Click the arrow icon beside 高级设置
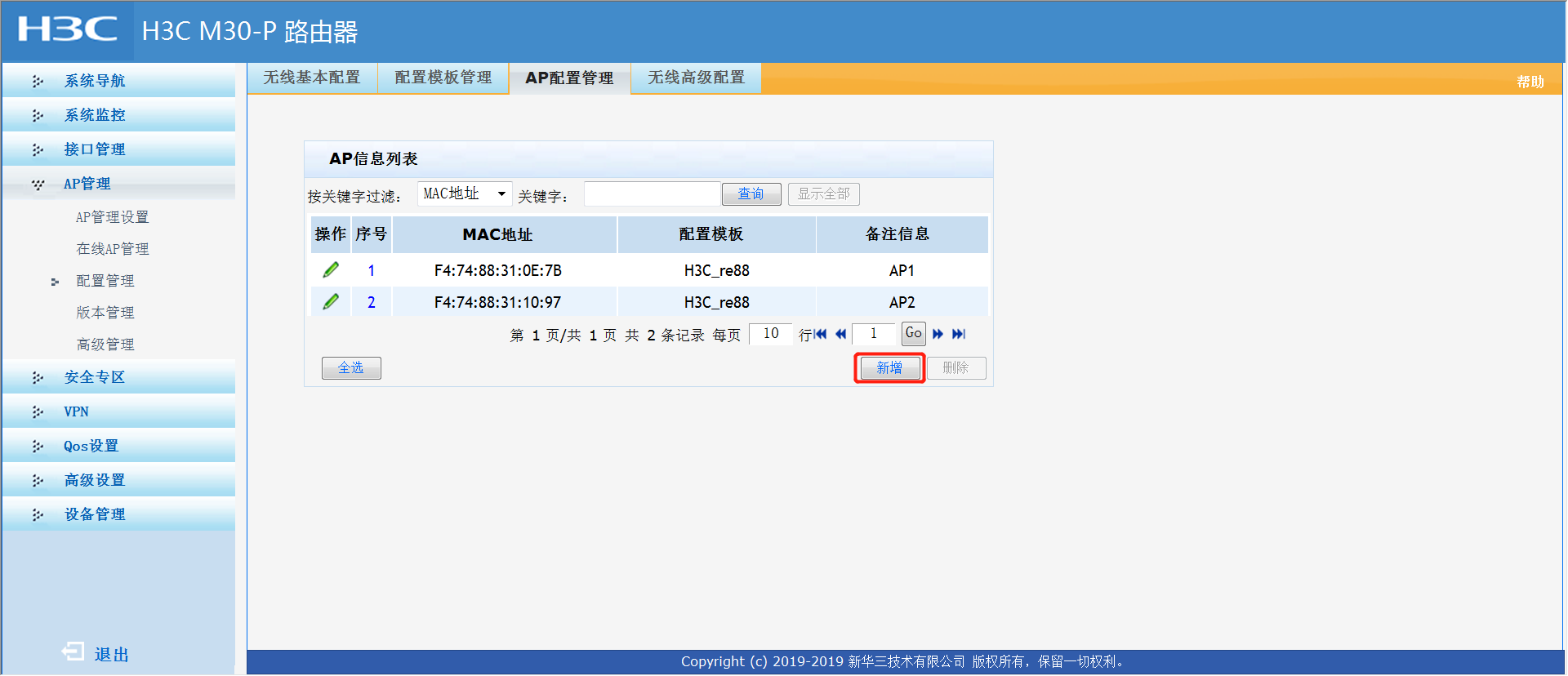Viewport: 1568px width, 676px height. (38, 480)
